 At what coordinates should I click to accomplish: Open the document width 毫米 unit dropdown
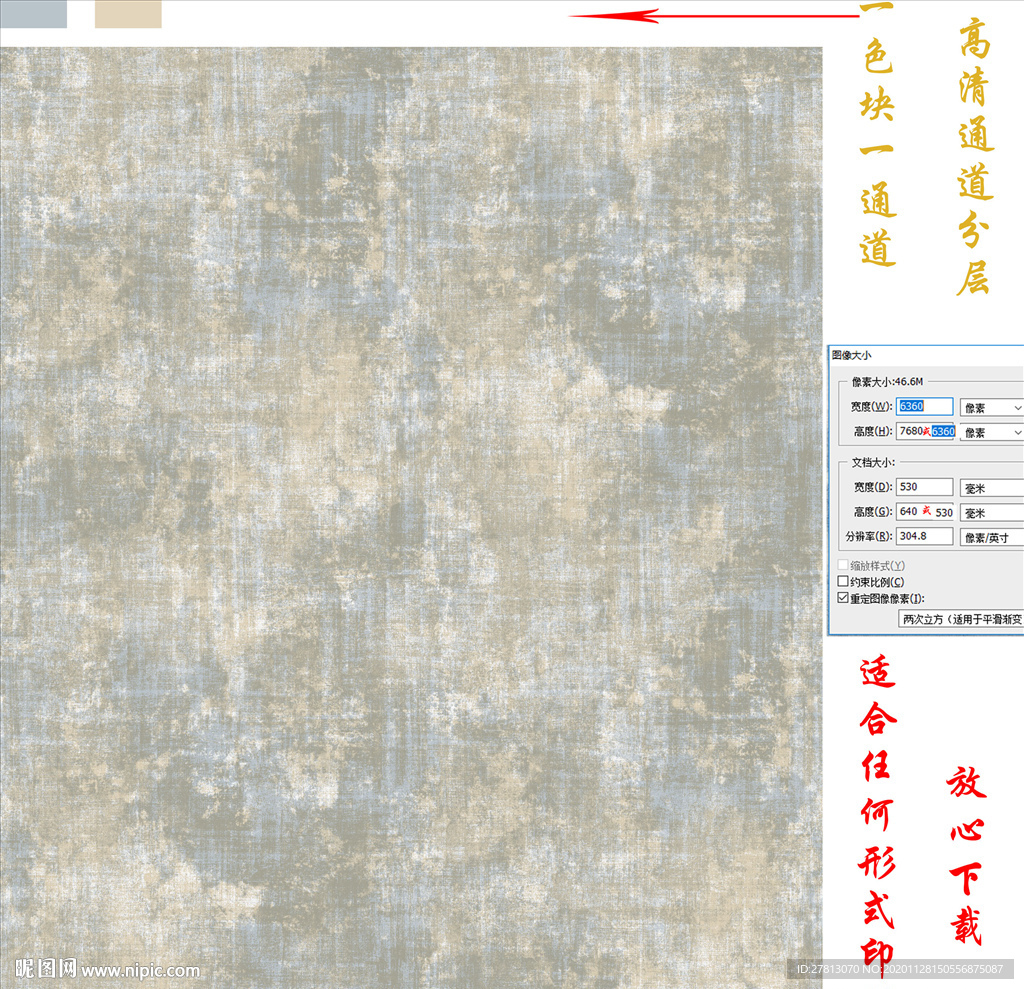click(991, 488)
